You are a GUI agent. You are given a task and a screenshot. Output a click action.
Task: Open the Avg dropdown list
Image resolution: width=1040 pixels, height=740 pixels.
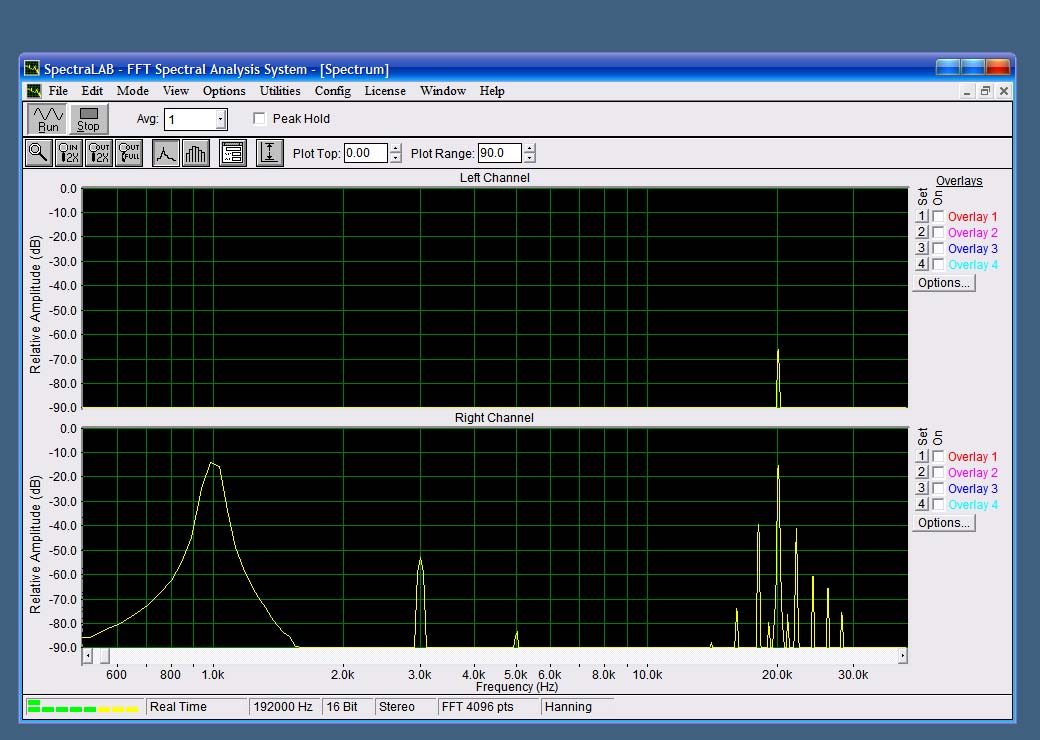[221, 120]
